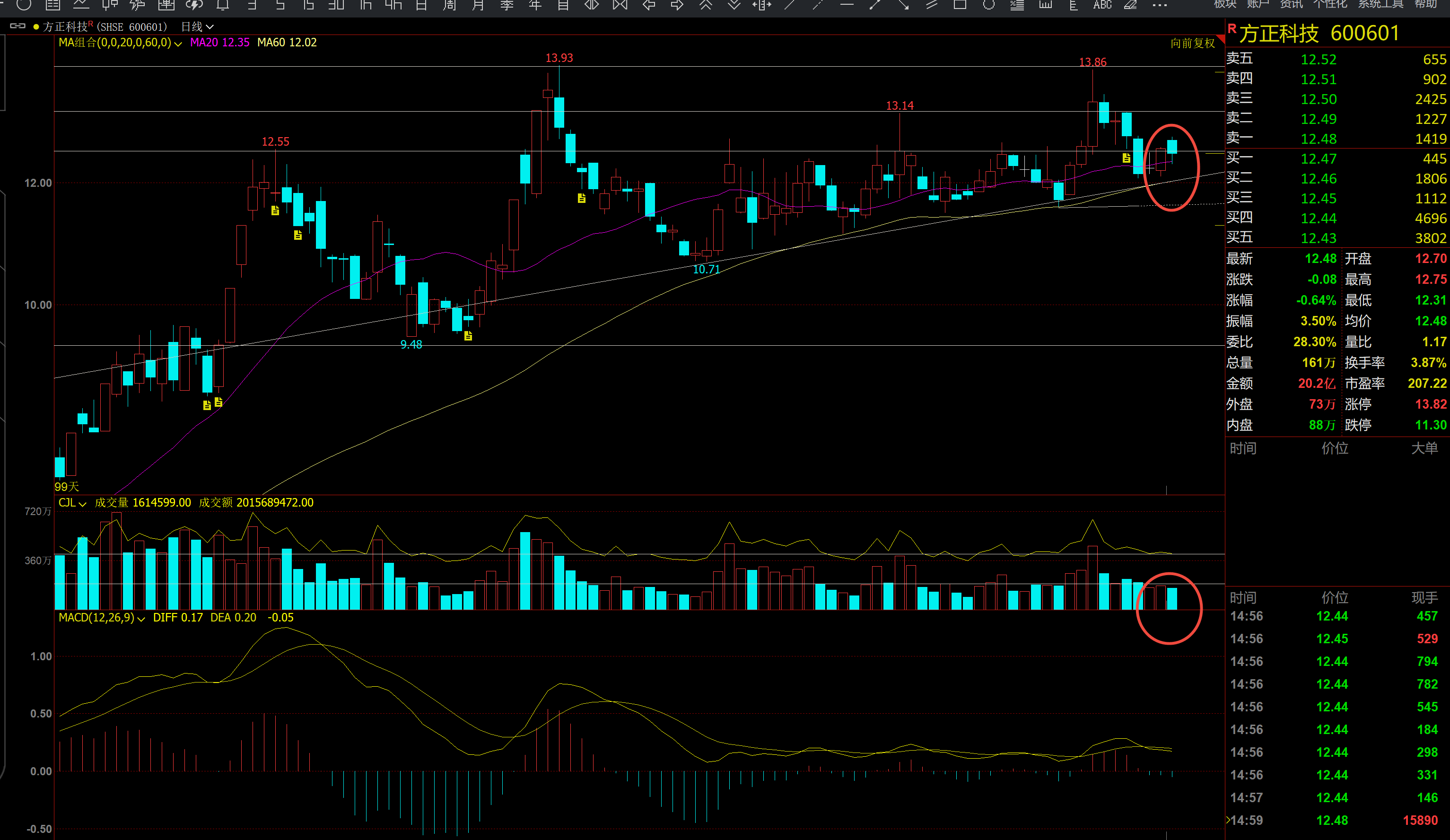Select the eraser tool in toolbar
This screenshot has height=840, width=1450.
click(x=1131, y=5)
